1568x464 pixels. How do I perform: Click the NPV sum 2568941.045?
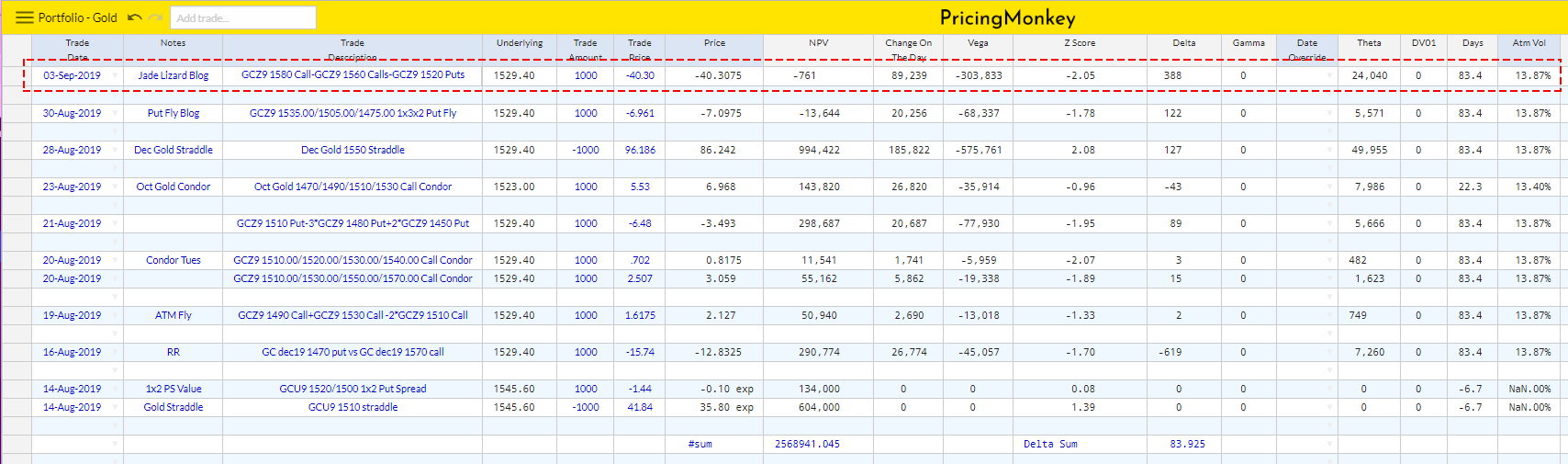807,444
